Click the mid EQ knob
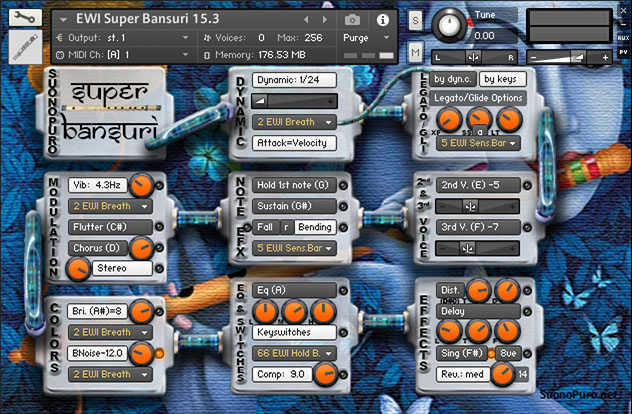Image resolution: width=632 pixels, height=414 pixels. click(294, 312)
